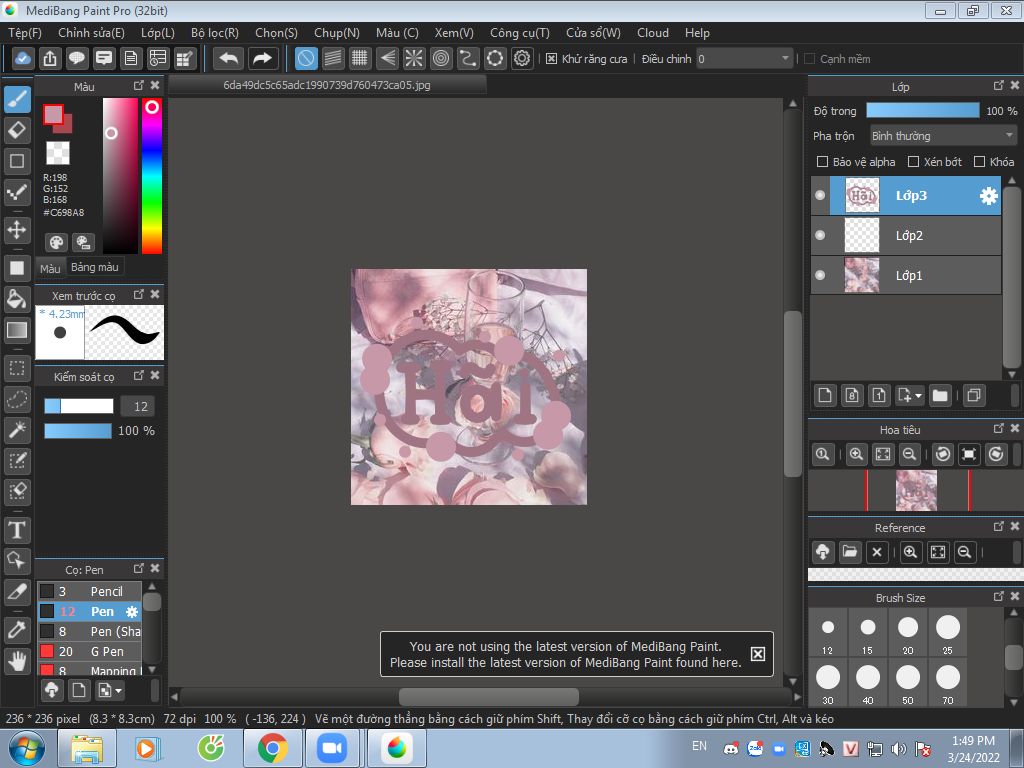Select the Hand tool

[18, 661]
